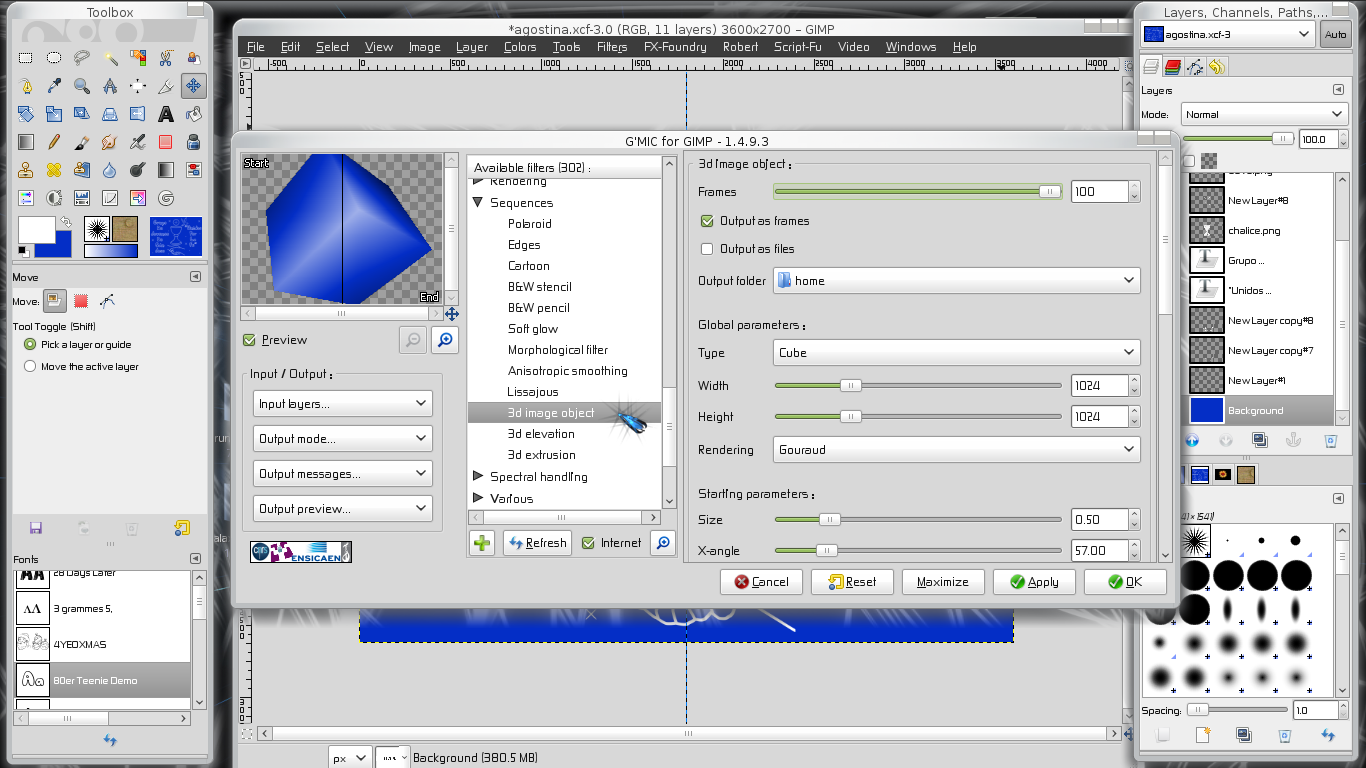1366x768 pixels.
Task: Switch to the Undo History tab
Action: [1216, 67]
